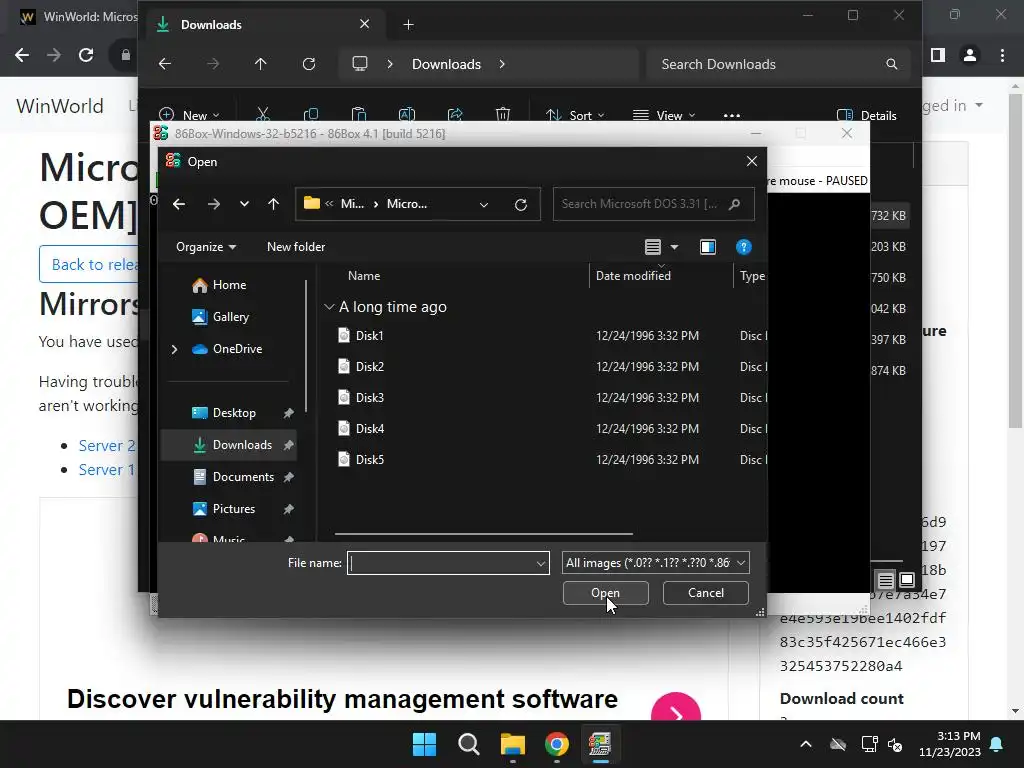The width and height of the screenshot is (1024, 768).
Task: Go back in the Explorer Downloads window
Action: tap(165, 64)
